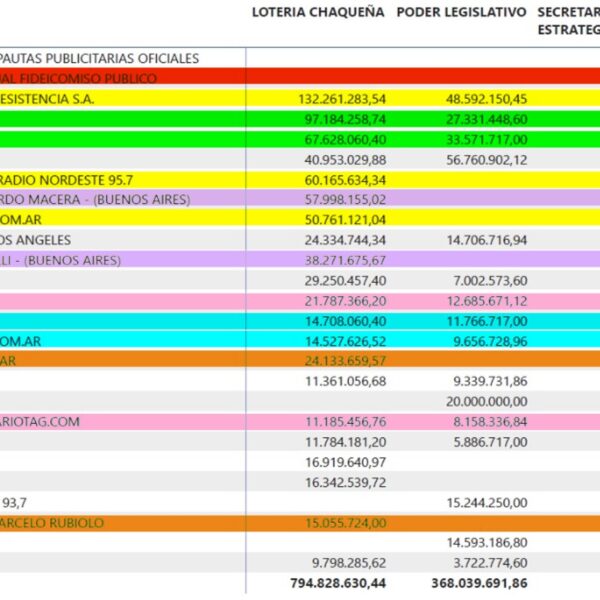The height and width of the screenshot is (600, 600).
Task: Click the RDO MACERA - (BUENOS AIRES) label
Action: coord(95,199)
